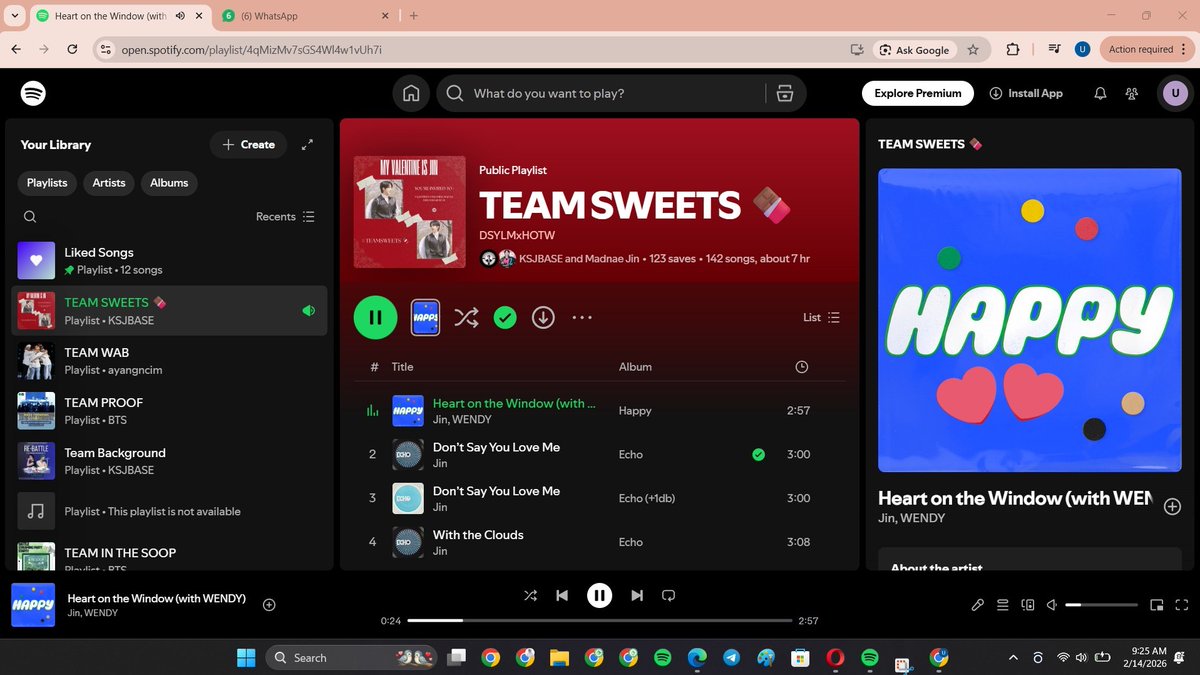Click large Happy album art in right panel
Viewport: 1200px width, 675px height.
1029,320
